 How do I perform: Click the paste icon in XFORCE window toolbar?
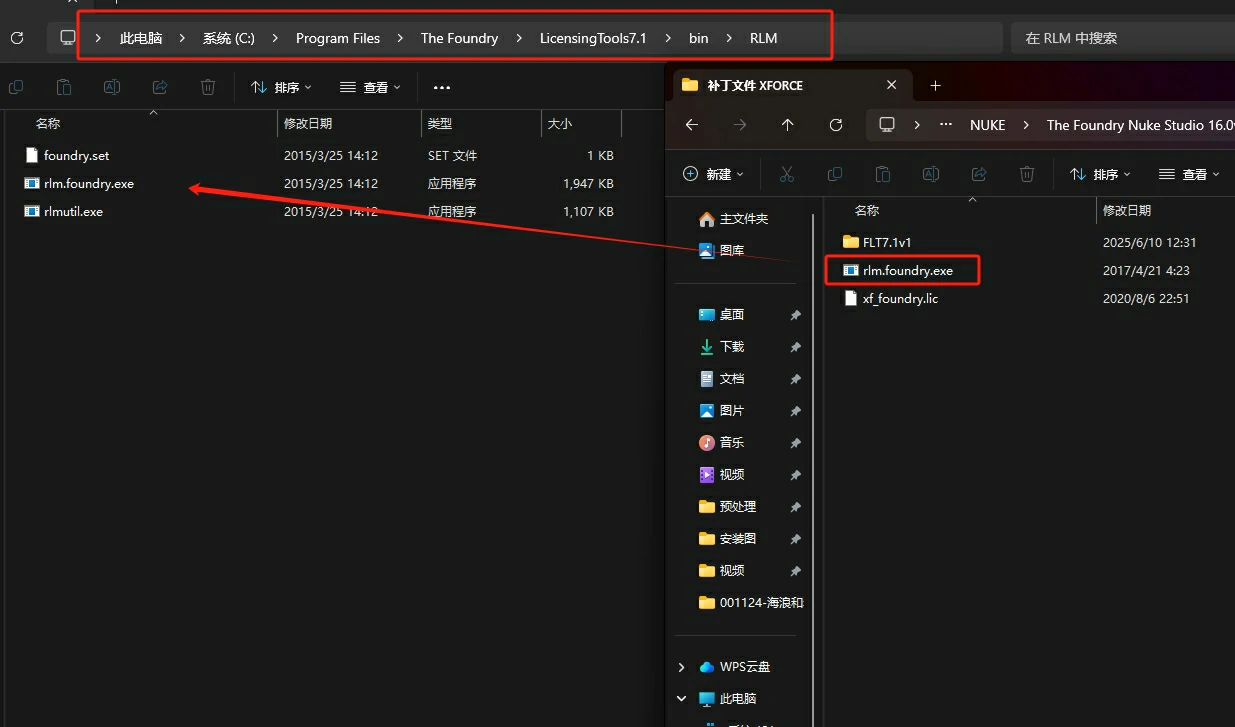click(883, 174)
